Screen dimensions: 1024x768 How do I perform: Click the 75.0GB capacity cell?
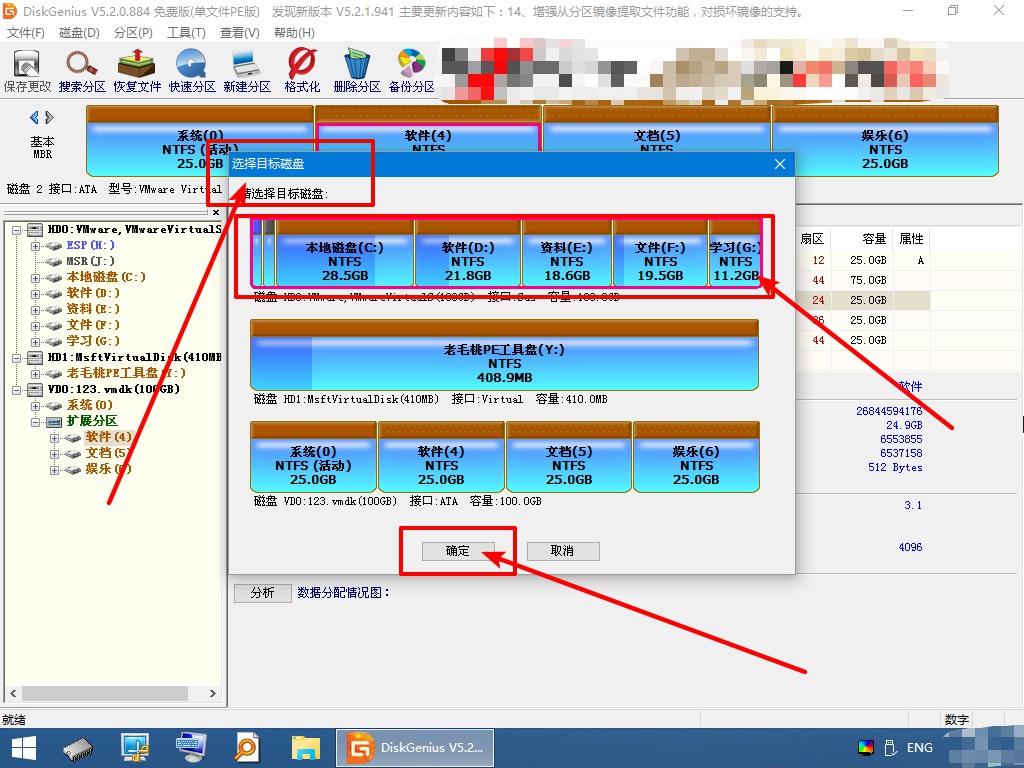(x=868, y=280)
